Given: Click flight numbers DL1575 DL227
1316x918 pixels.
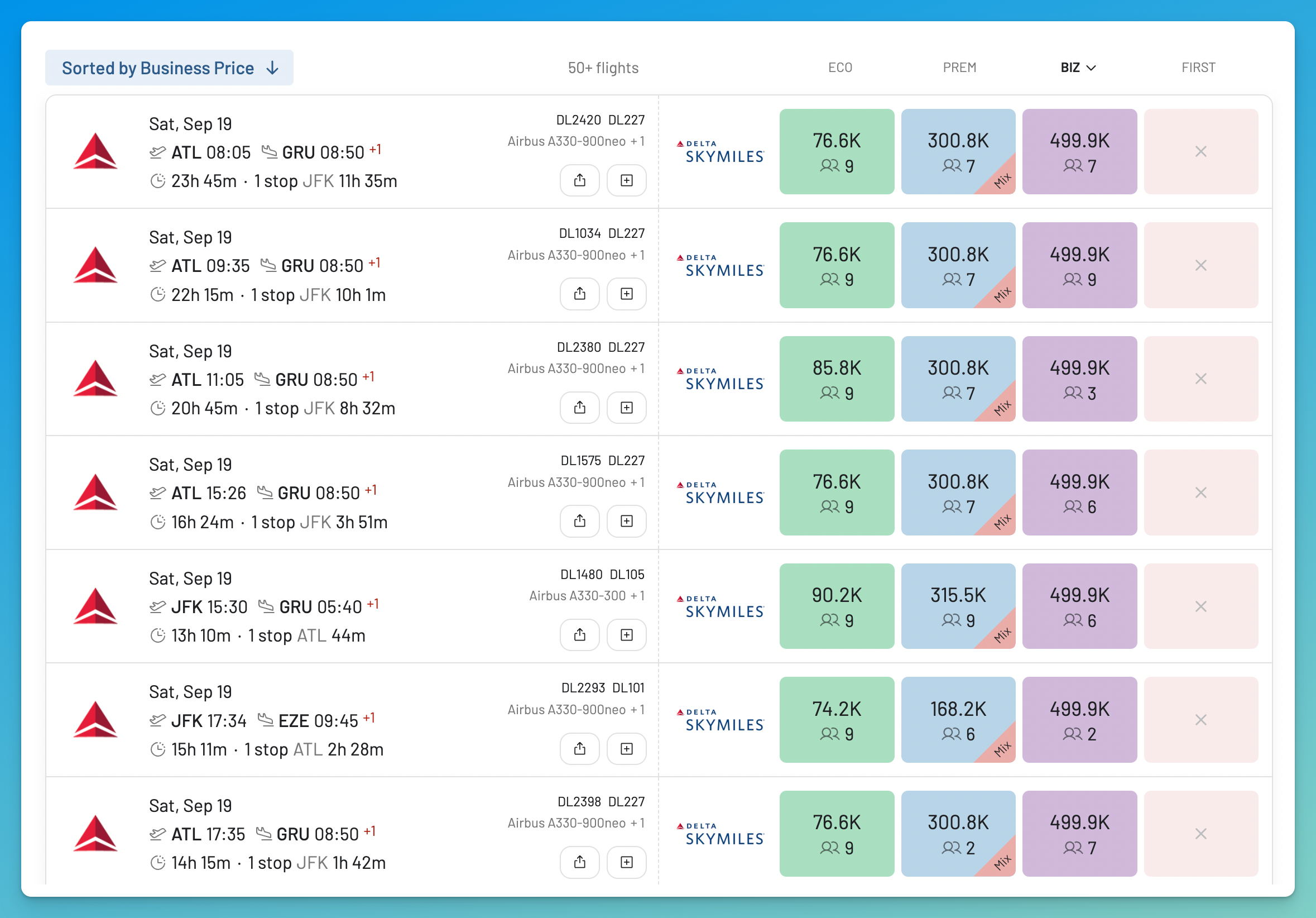Looking at the screenshot, I should coord(602,461).
